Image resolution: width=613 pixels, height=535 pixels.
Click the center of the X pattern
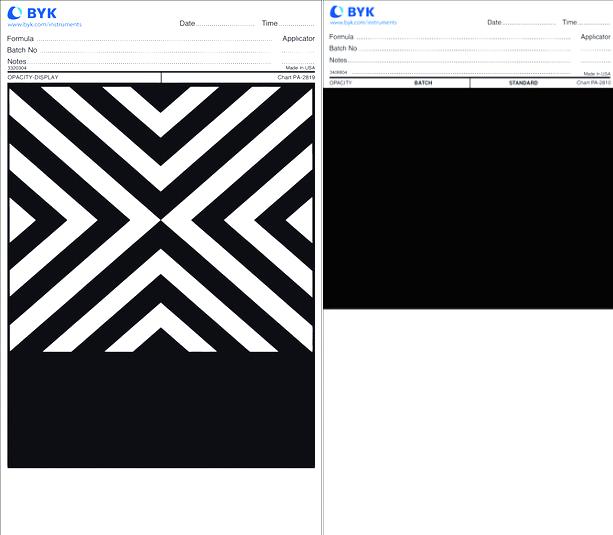[x=161, y=220]
